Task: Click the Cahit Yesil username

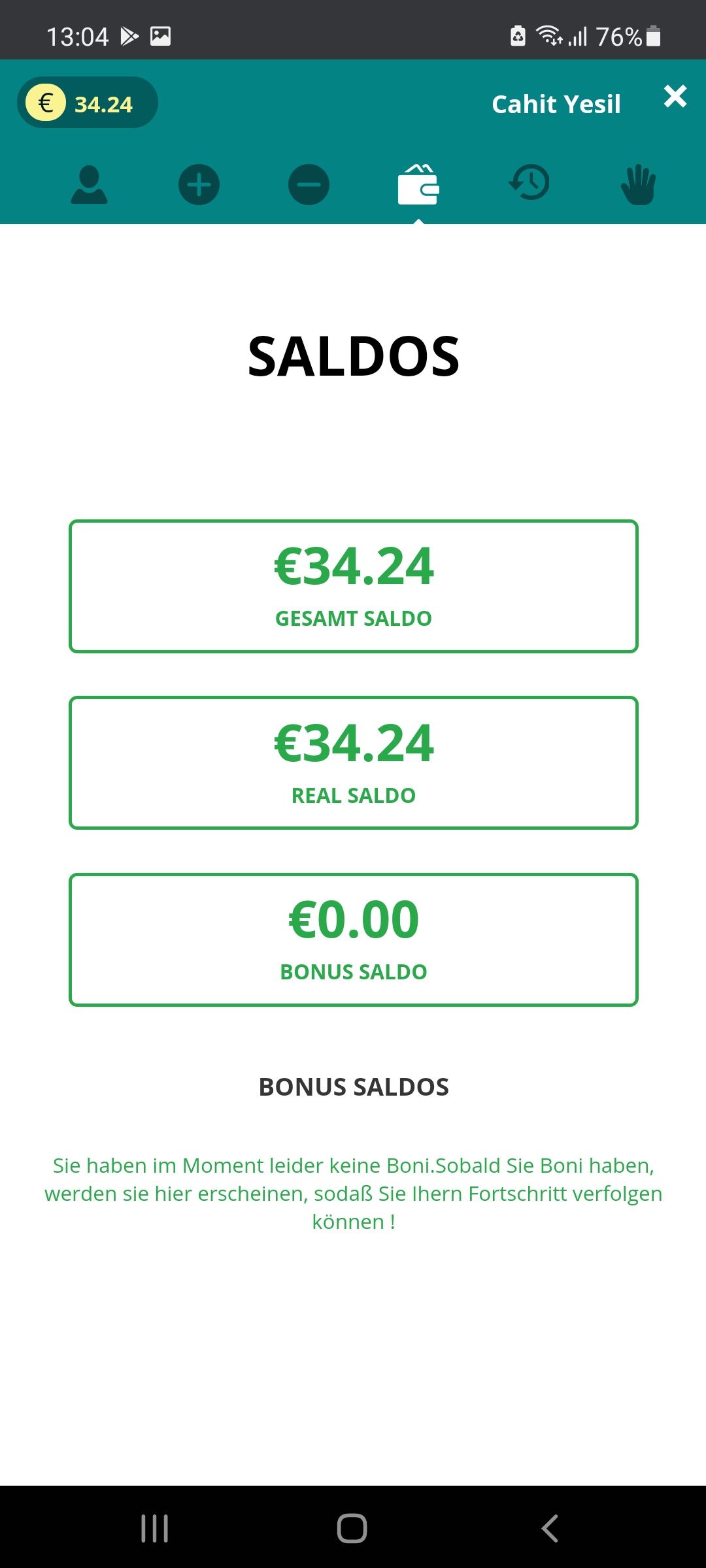Action: tap(556, 105)
